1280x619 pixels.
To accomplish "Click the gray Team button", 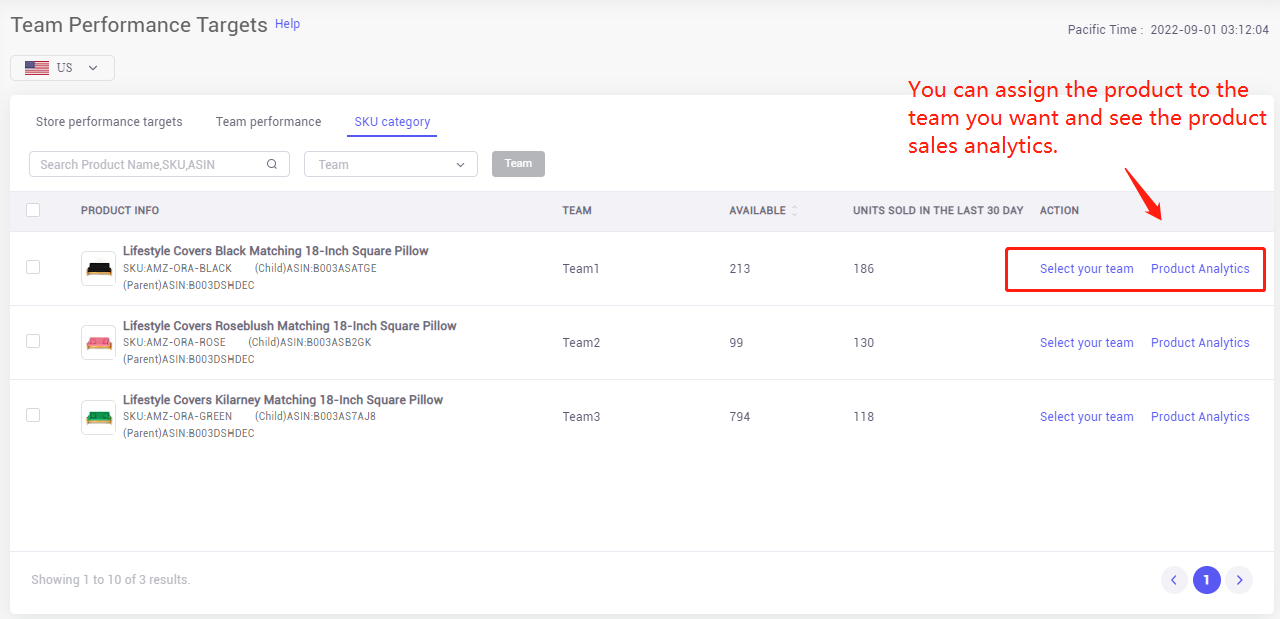I will 518,164.
